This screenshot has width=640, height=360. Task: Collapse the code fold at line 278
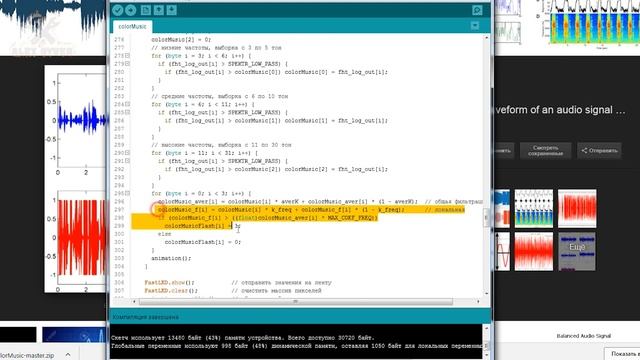click(128, 56)
